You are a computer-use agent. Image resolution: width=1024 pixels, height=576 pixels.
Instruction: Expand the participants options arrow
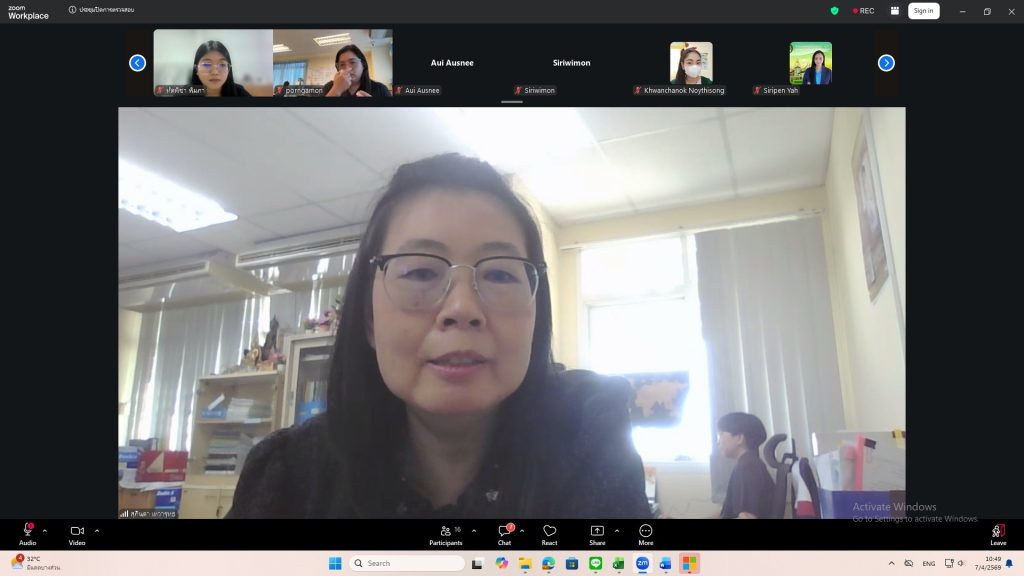[x=474, y=531]
